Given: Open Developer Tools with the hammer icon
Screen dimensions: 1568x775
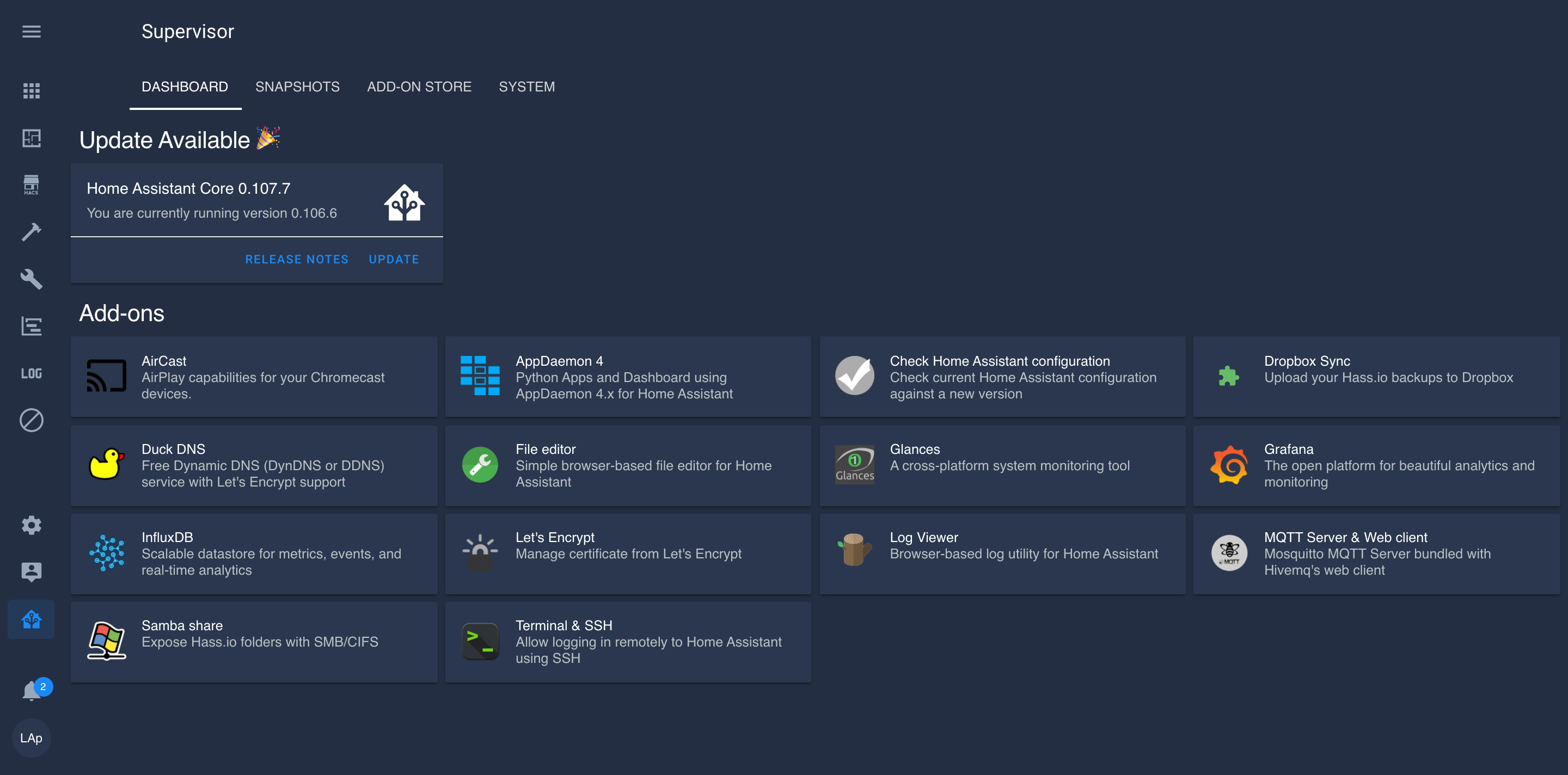Looking at the screenshot, I should point(31,232).
